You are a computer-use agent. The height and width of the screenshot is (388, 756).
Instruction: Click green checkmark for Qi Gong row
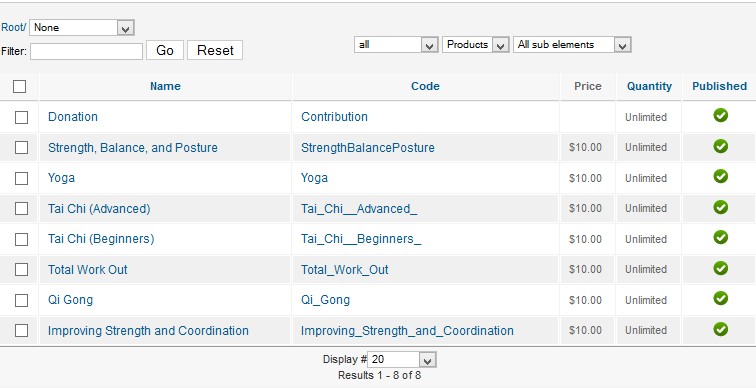pyautogui.click(x=720, y=298)
